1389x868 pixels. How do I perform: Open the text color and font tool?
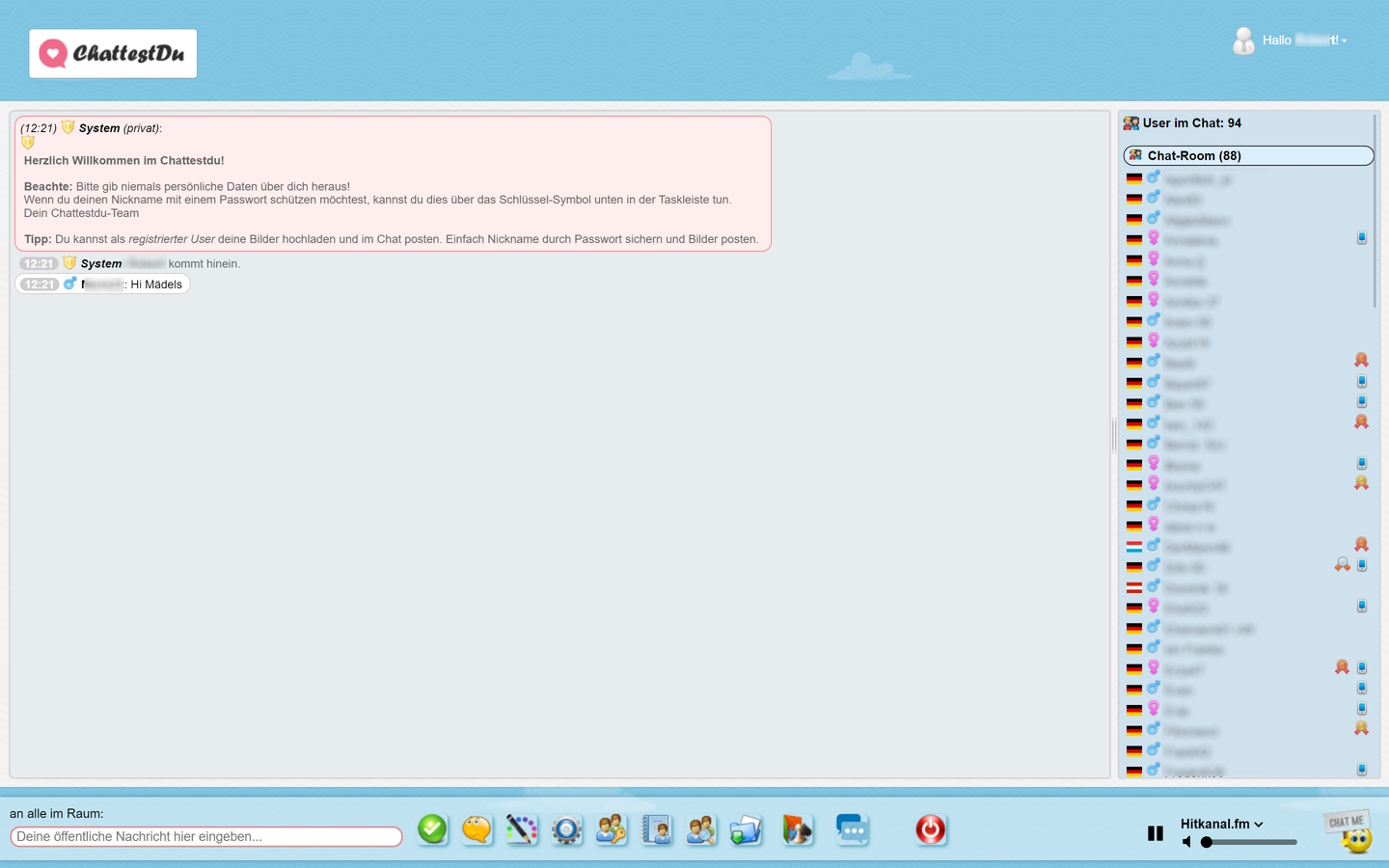522,829
